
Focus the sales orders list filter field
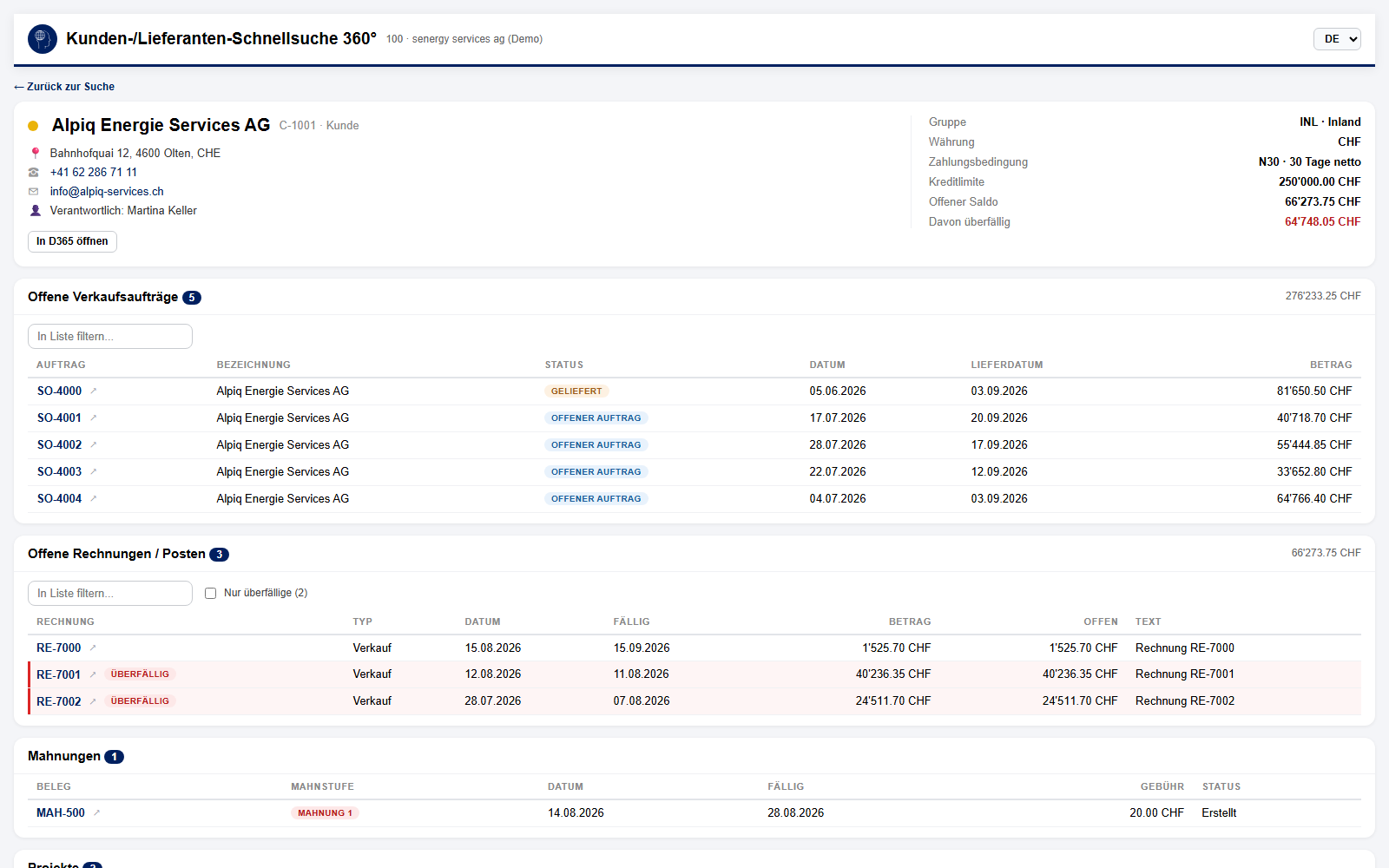110,337
